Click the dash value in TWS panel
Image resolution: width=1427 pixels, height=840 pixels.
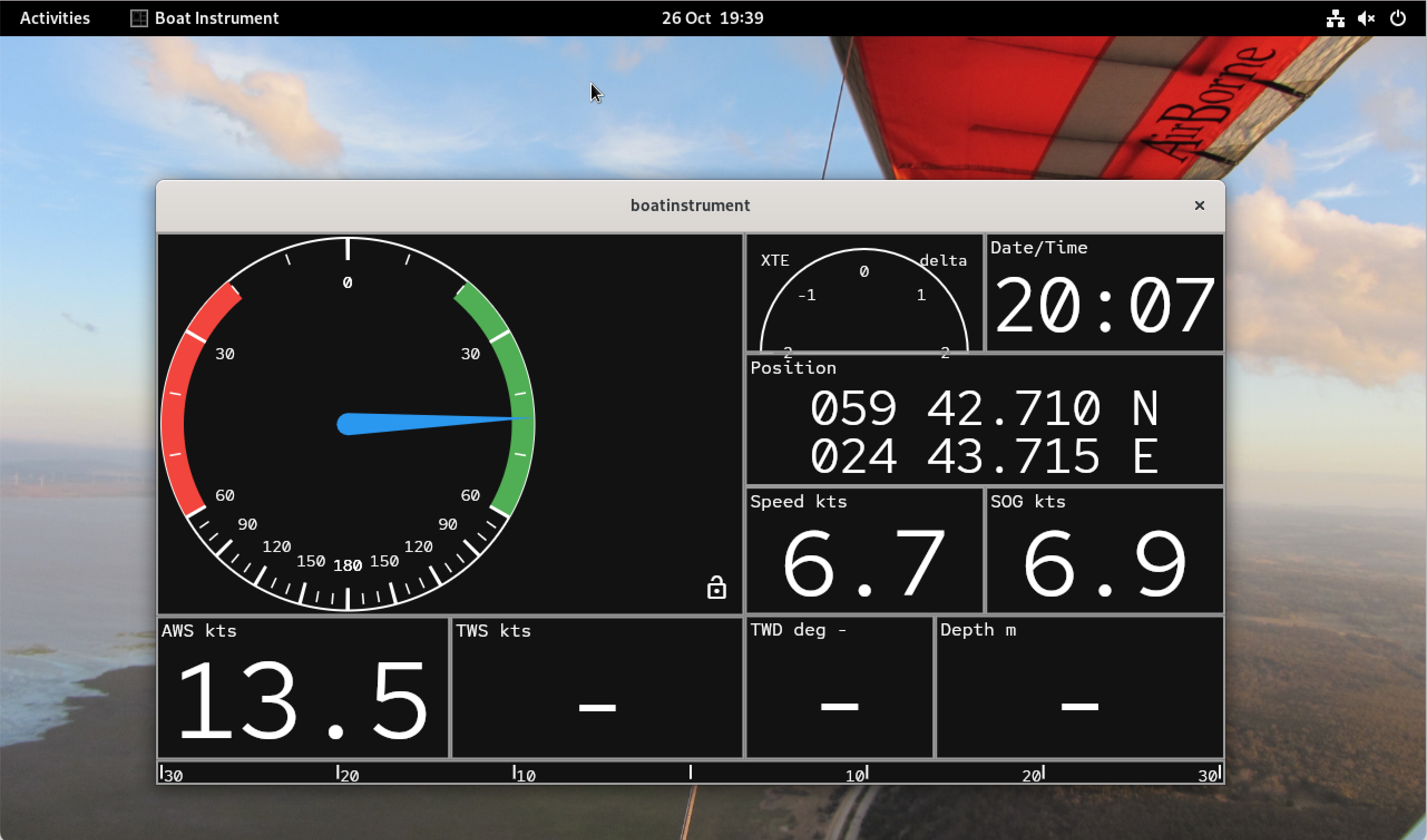click(597, 707)
